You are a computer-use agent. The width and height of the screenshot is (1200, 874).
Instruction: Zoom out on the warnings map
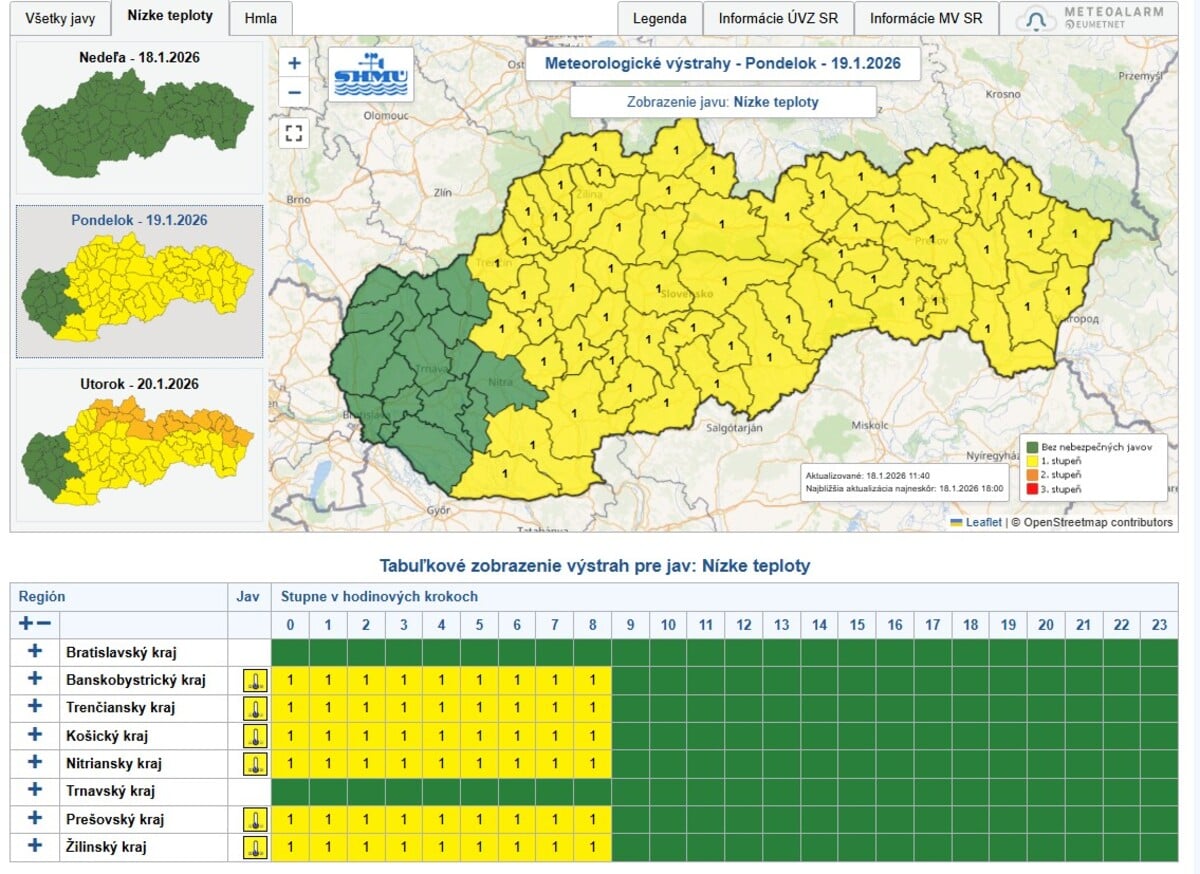click(x=294, y=93)
